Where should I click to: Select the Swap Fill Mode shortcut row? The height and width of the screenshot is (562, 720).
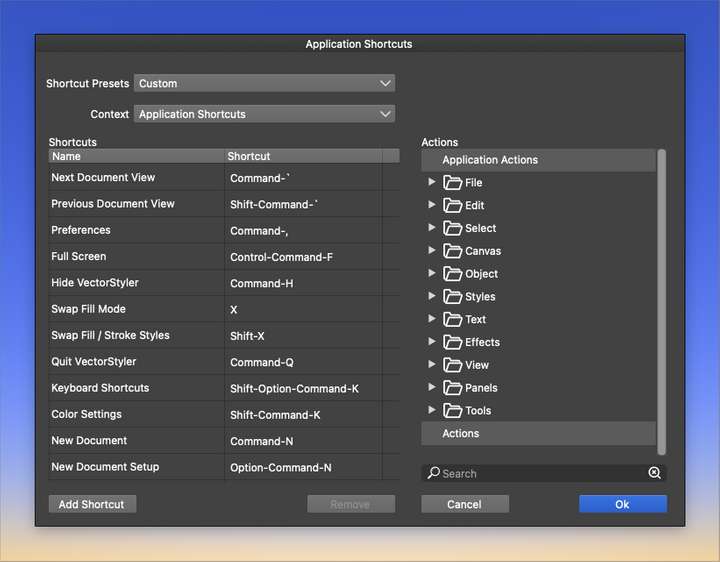224,309
